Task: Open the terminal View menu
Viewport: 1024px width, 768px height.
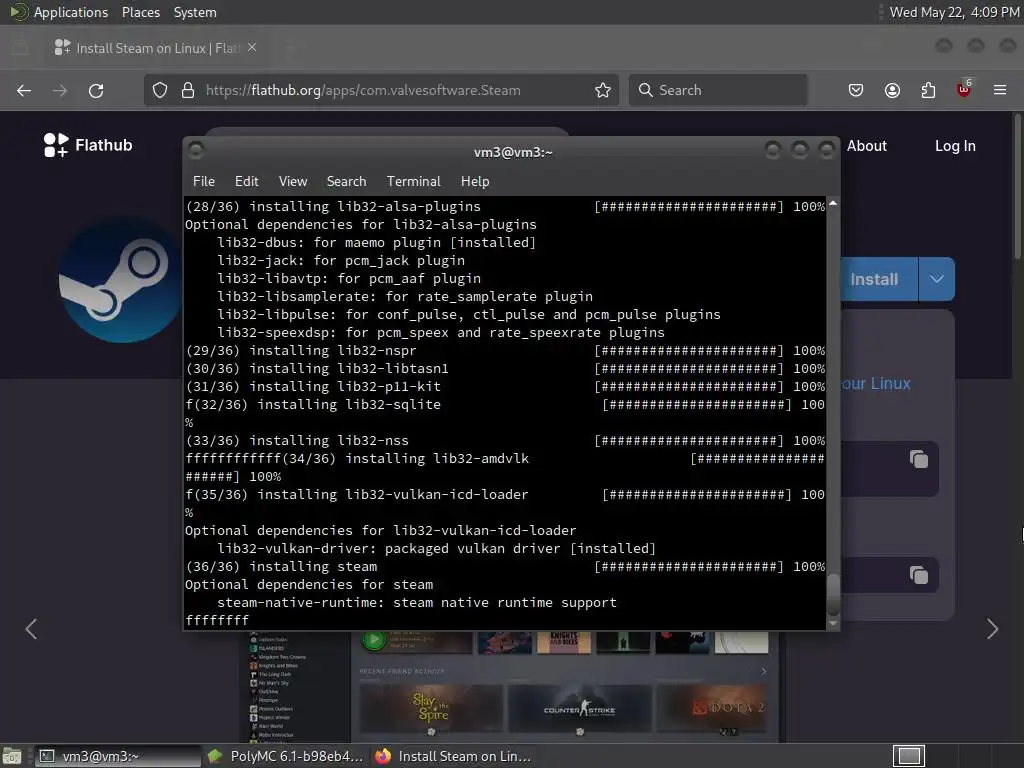Action: coord(293,181)
